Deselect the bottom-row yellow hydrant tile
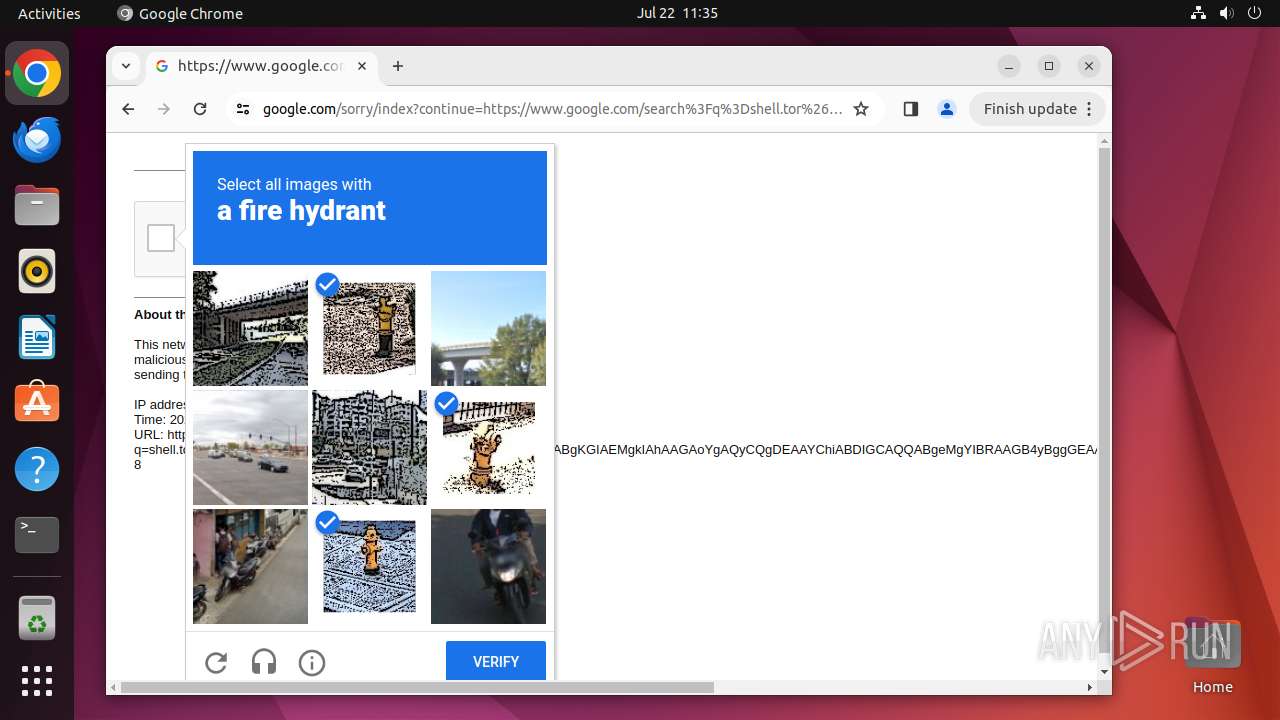This screenshot has height=720, width=1280. (369, 566)
